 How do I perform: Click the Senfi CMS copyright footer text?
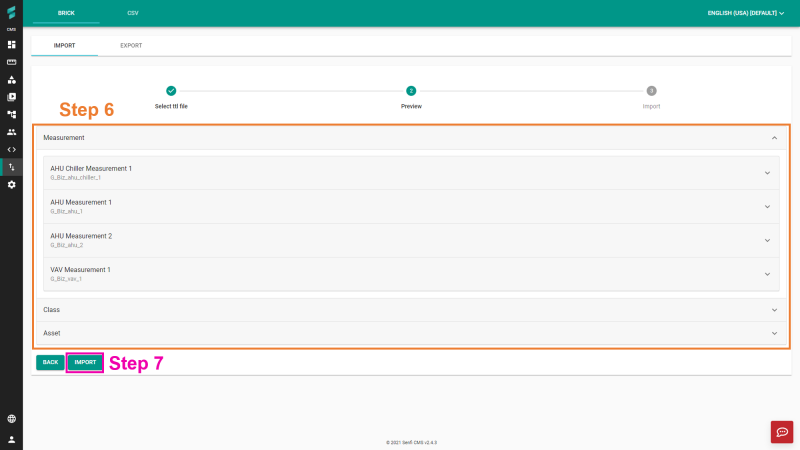point(411,442)
